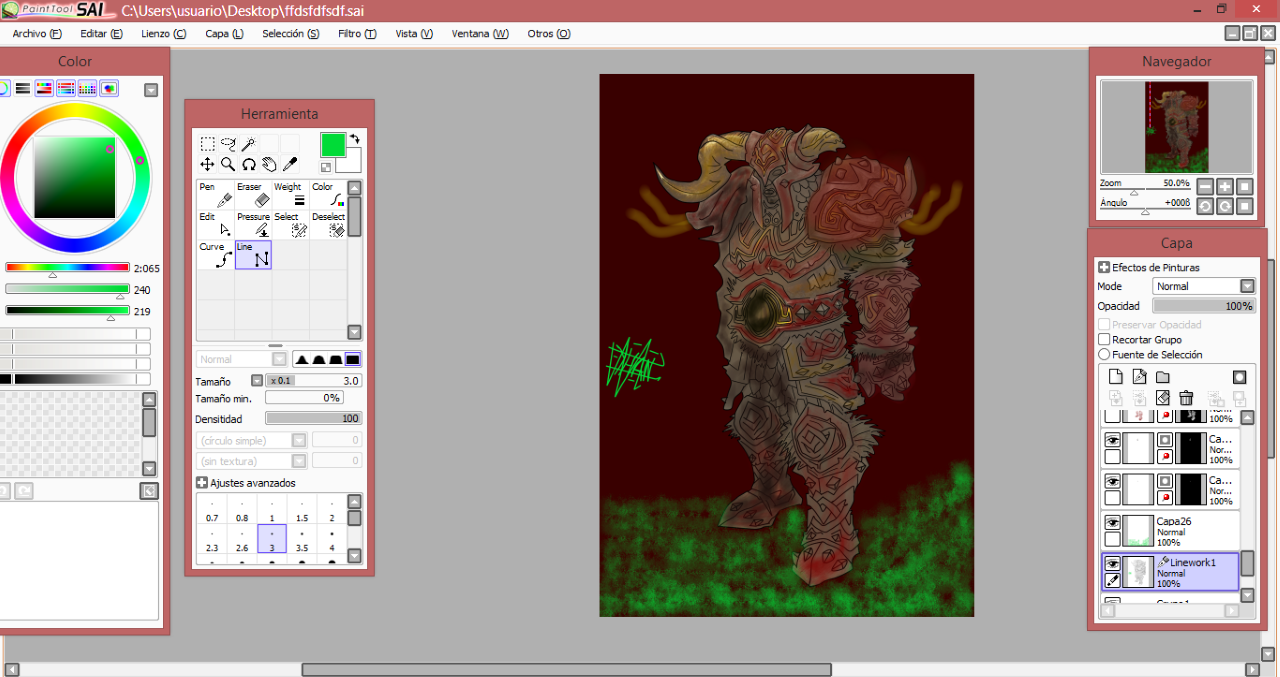1280x677 pixels.
Task: Click the transparent color swatch icon
Action: 326,167
